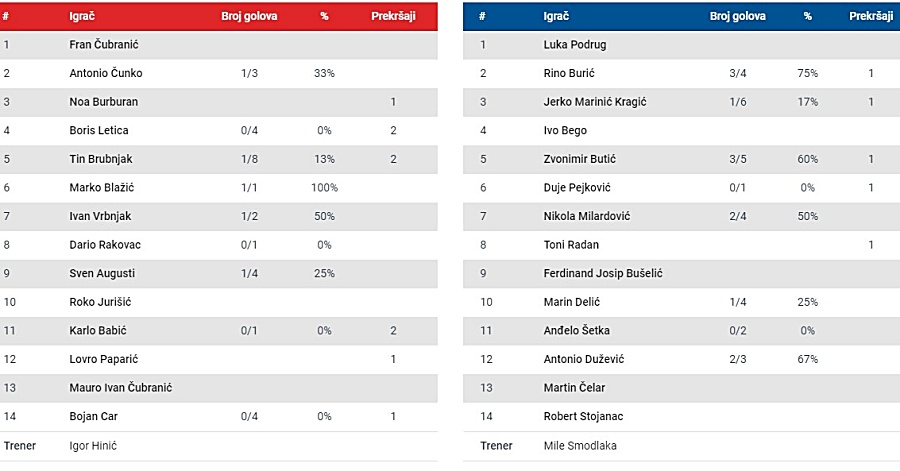Click coach name Igor Hinić
This screenshot has width=900, height=471.
coord(93,446)
